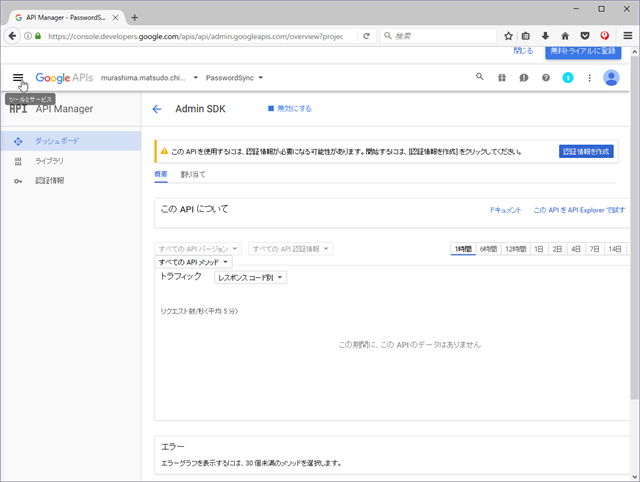The width and height of the screenshot is (640, 482).
Task: Expand the PasswordSync project dropdown
Action: pyautogui.click(x=234, y=78)
